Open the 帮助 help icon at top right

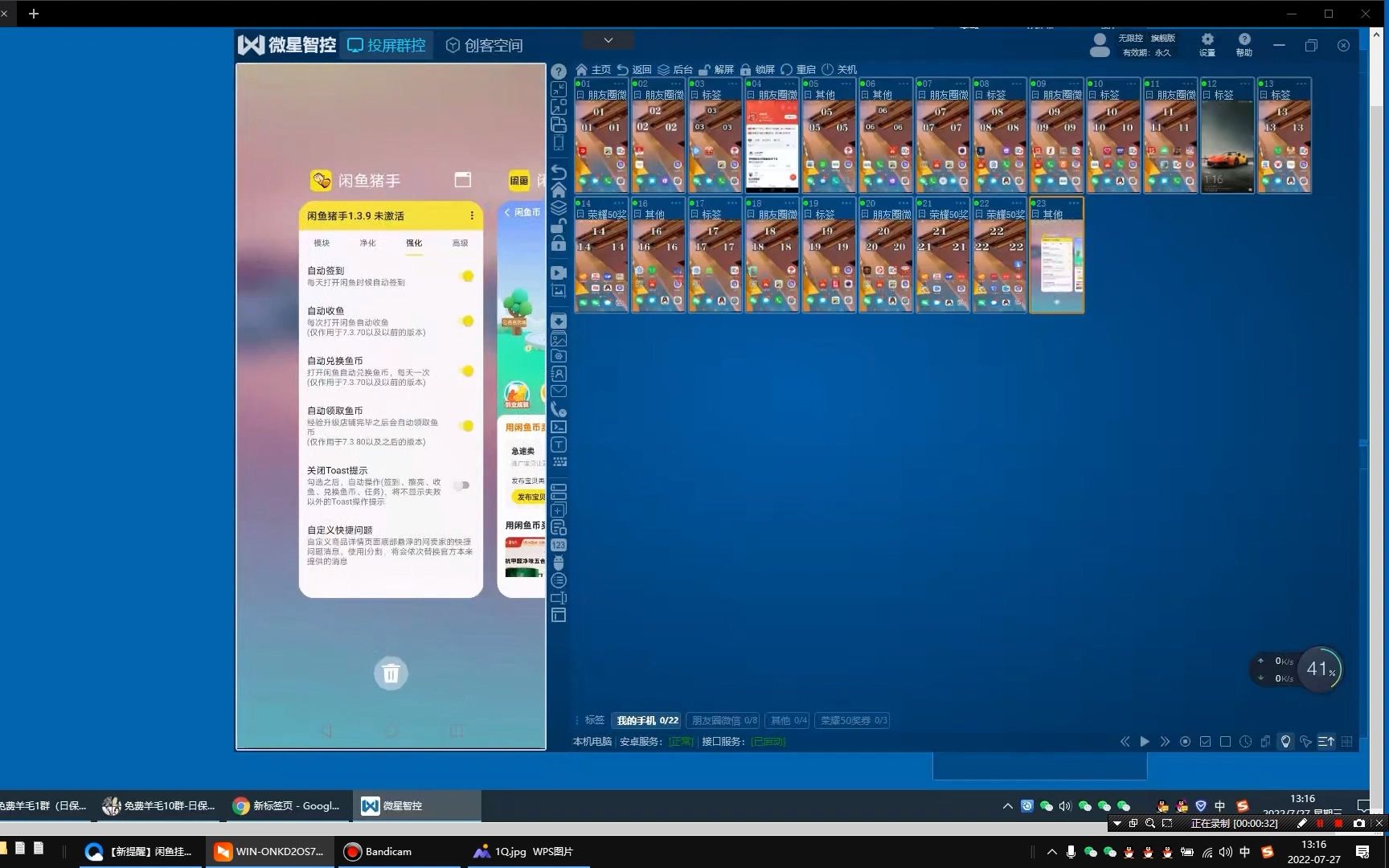[x=1244, y=39]
